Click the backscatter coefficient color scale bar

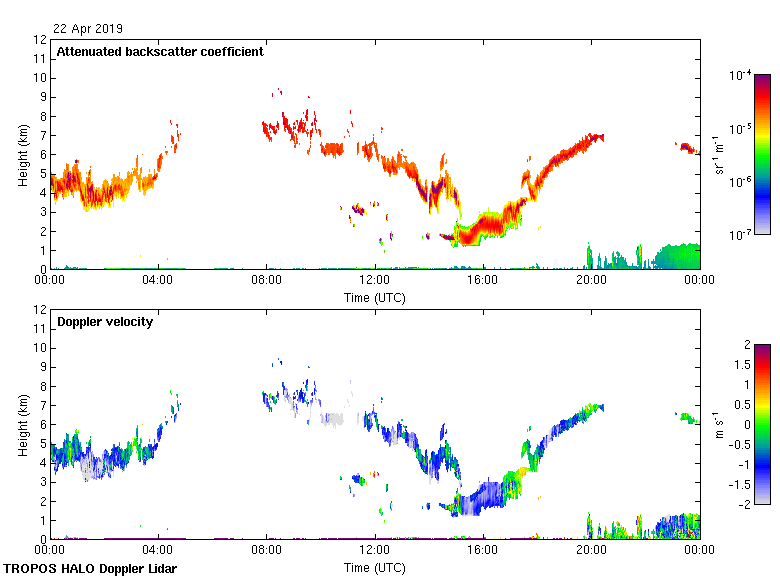[x=762, y=154]
